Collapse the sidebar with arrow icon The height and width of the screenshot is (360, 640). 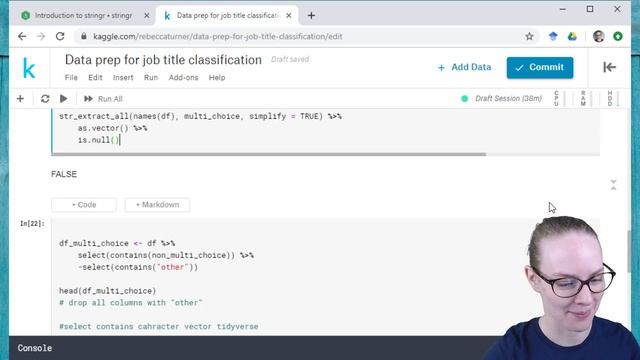609,67
